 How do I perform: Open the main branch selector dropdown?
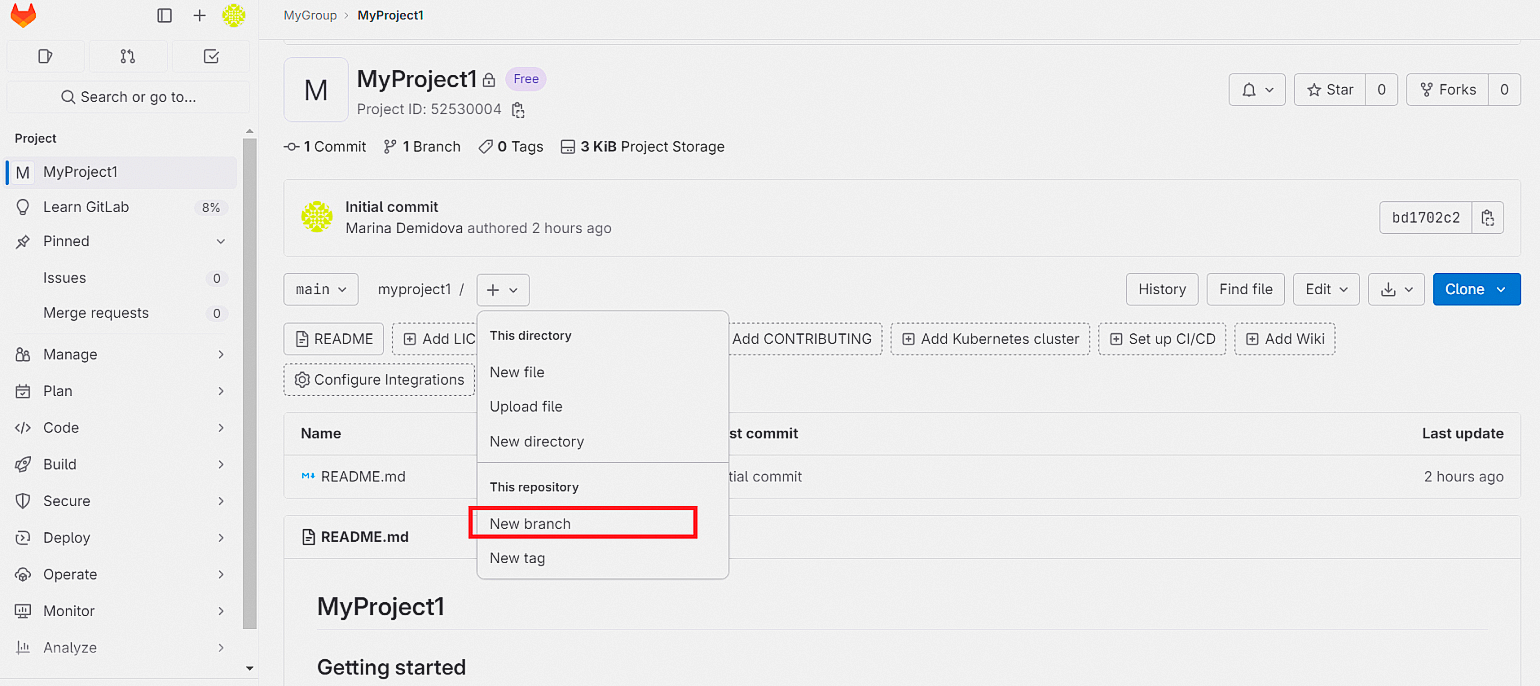(321, 289)
